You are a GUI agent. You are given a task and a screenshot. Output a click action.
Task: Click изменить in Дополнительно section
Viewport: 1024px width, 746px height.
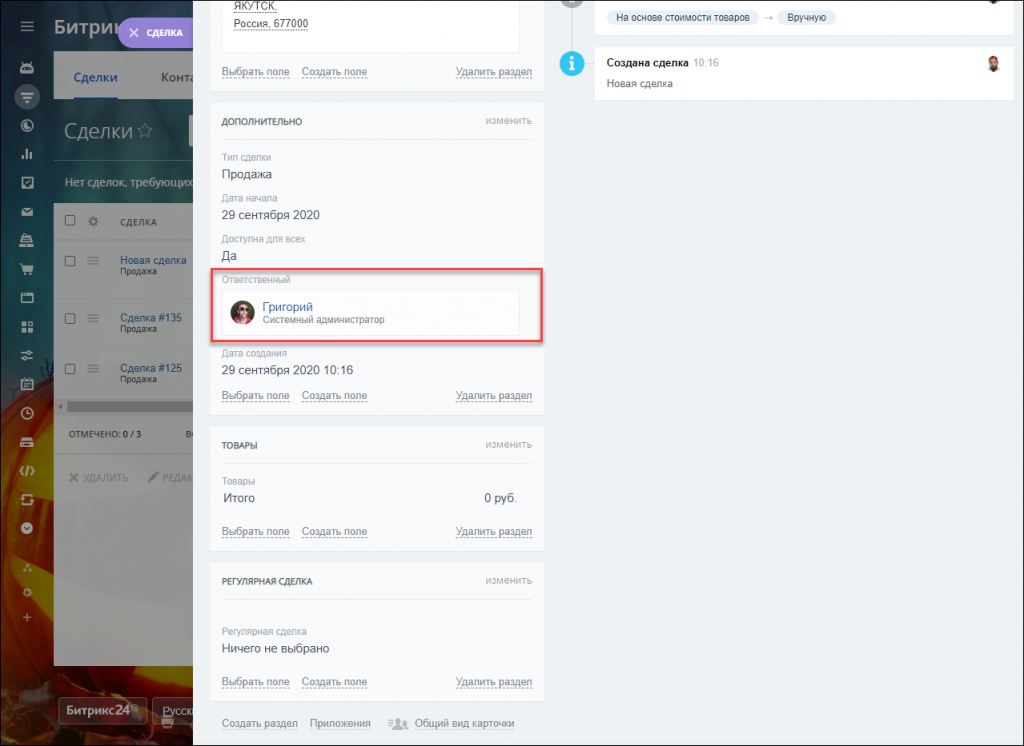point(508,121)
